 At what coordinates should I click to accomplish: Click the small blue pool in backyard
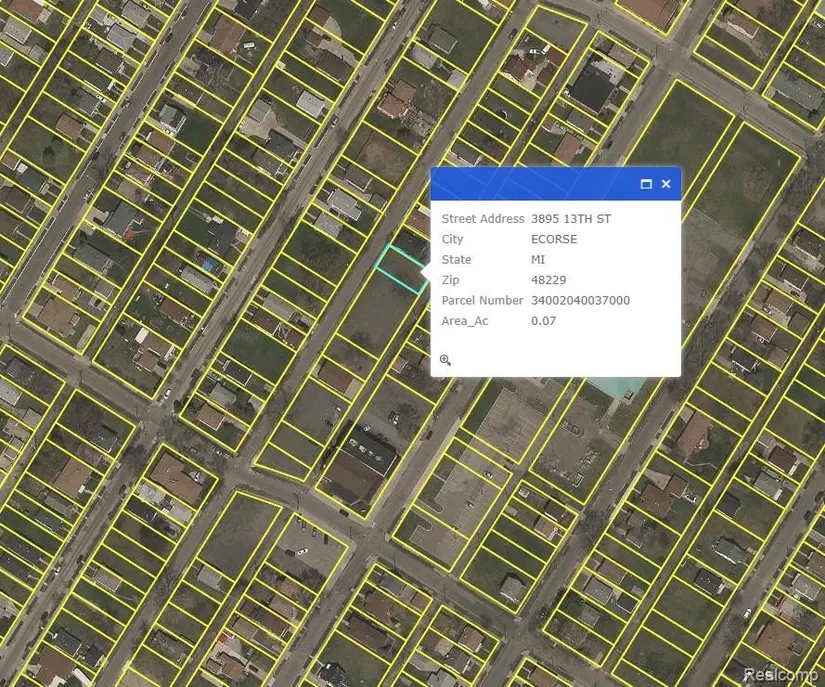[x=208, y=264]
